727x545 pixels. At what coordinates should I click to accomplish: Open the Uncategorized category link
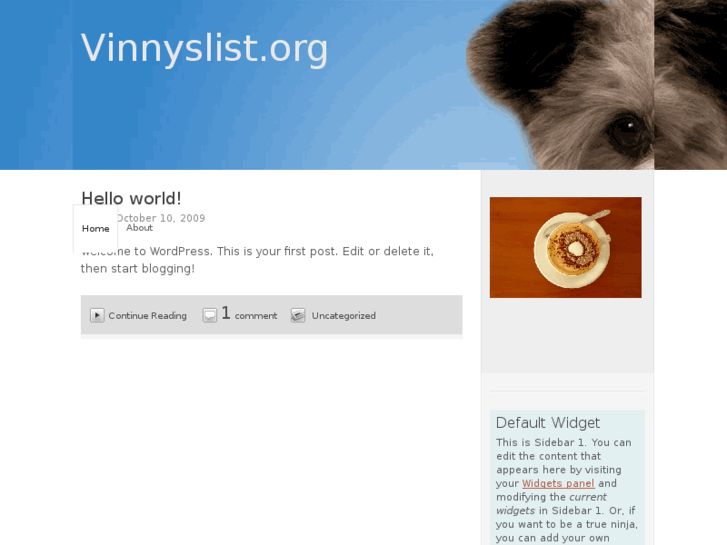[x=344, y=316]
